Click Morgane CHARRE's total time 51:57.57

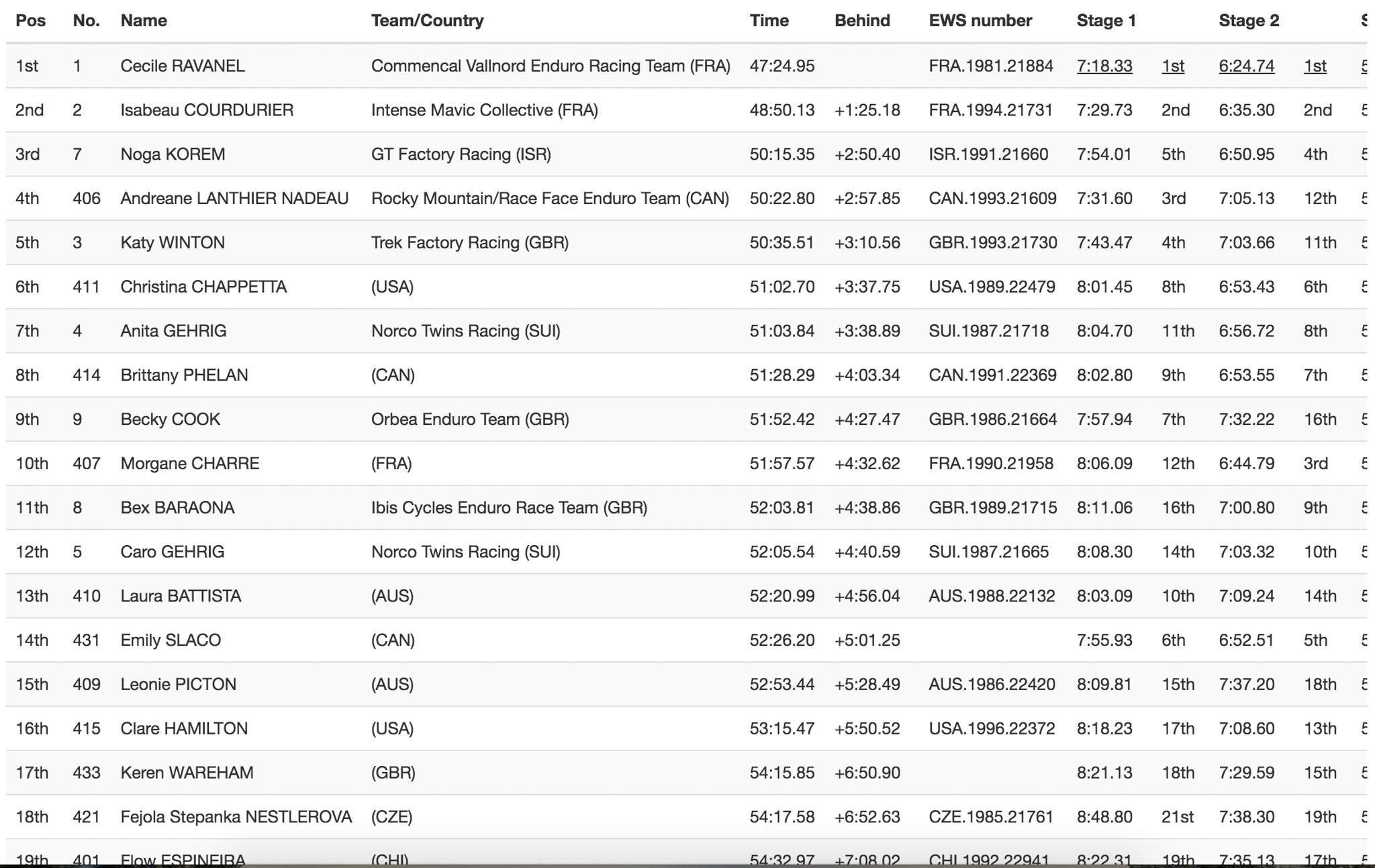[x=781, y=463]
